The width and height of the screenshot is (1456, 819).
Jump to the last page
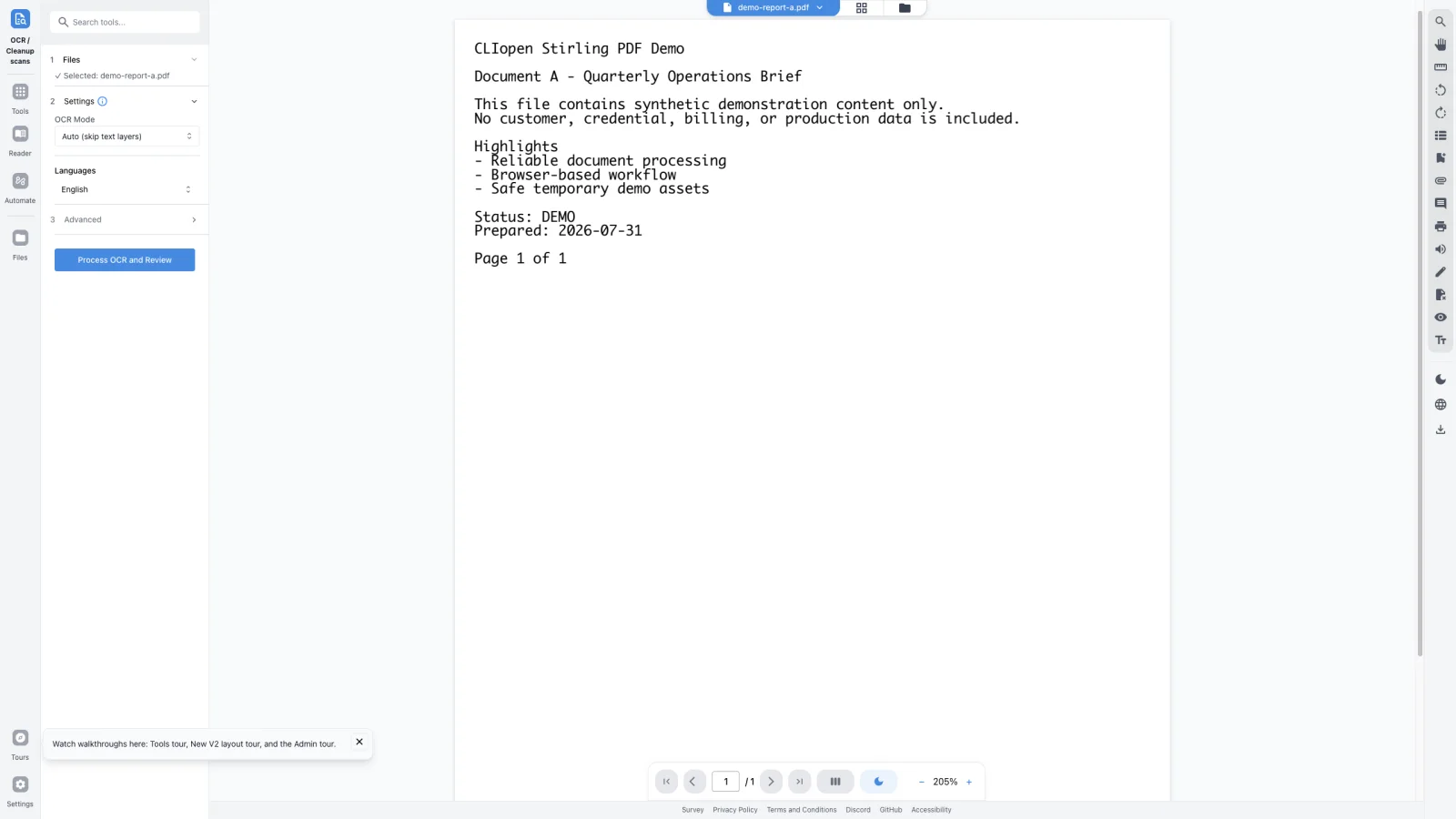pos(799,782)
